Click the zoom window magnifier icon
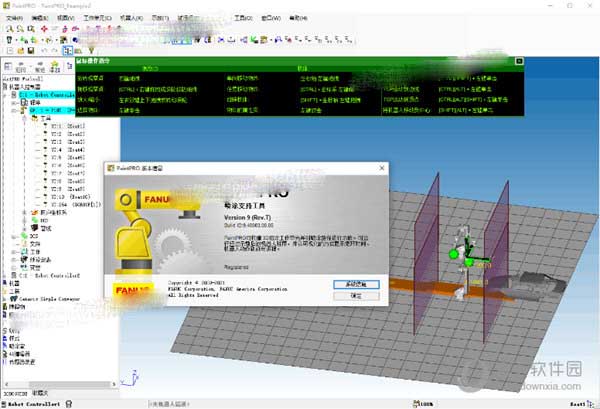This screenshot has height=409, width=600. pyautogui.click(x=31, y=29)
